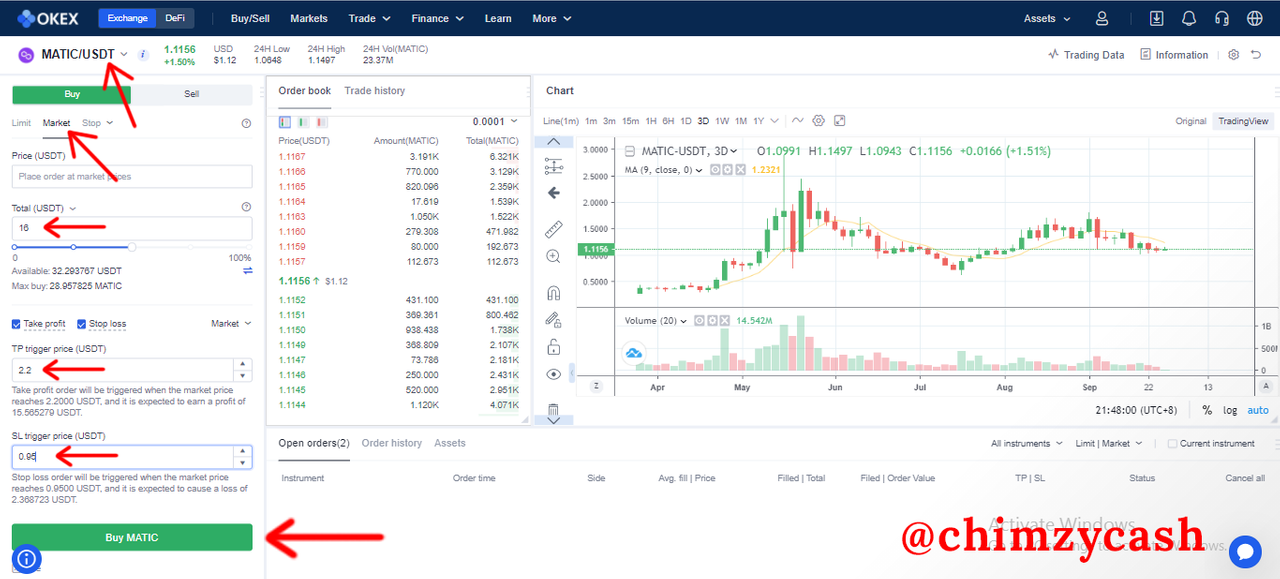1280x579 pixels.
Task: Open the headset support icon
Action: coord(1221,18)
